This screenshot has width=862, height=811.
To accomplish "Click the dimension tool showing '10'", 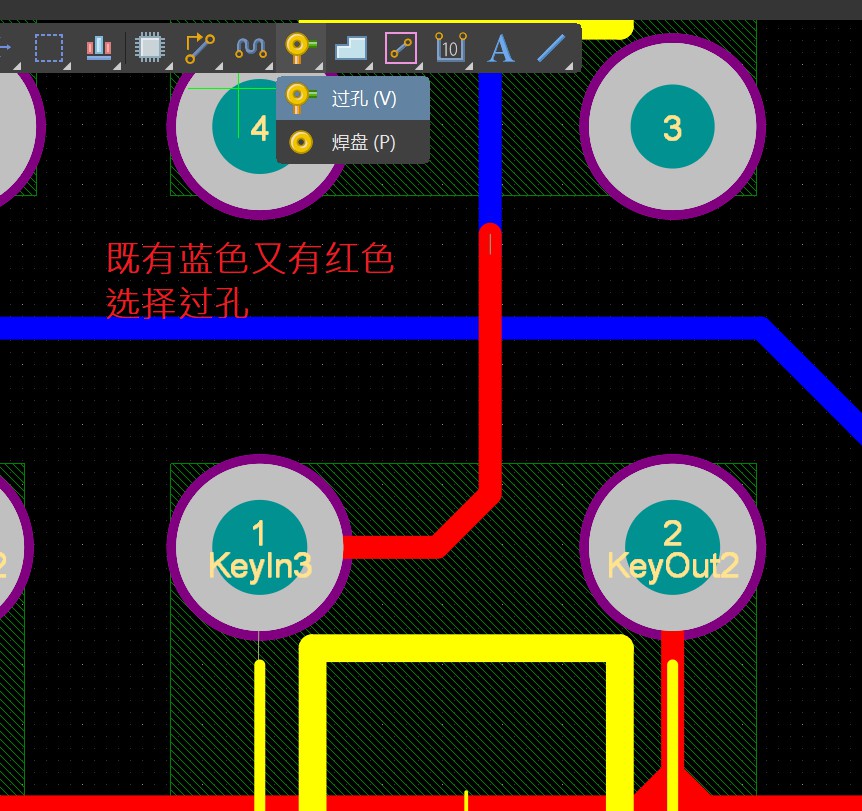I will [449, 47].
